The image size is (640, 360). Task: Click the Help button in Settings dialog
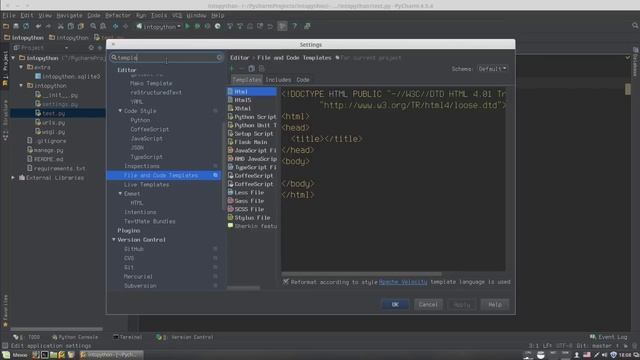pyautogui.click(x=495, y=304)
